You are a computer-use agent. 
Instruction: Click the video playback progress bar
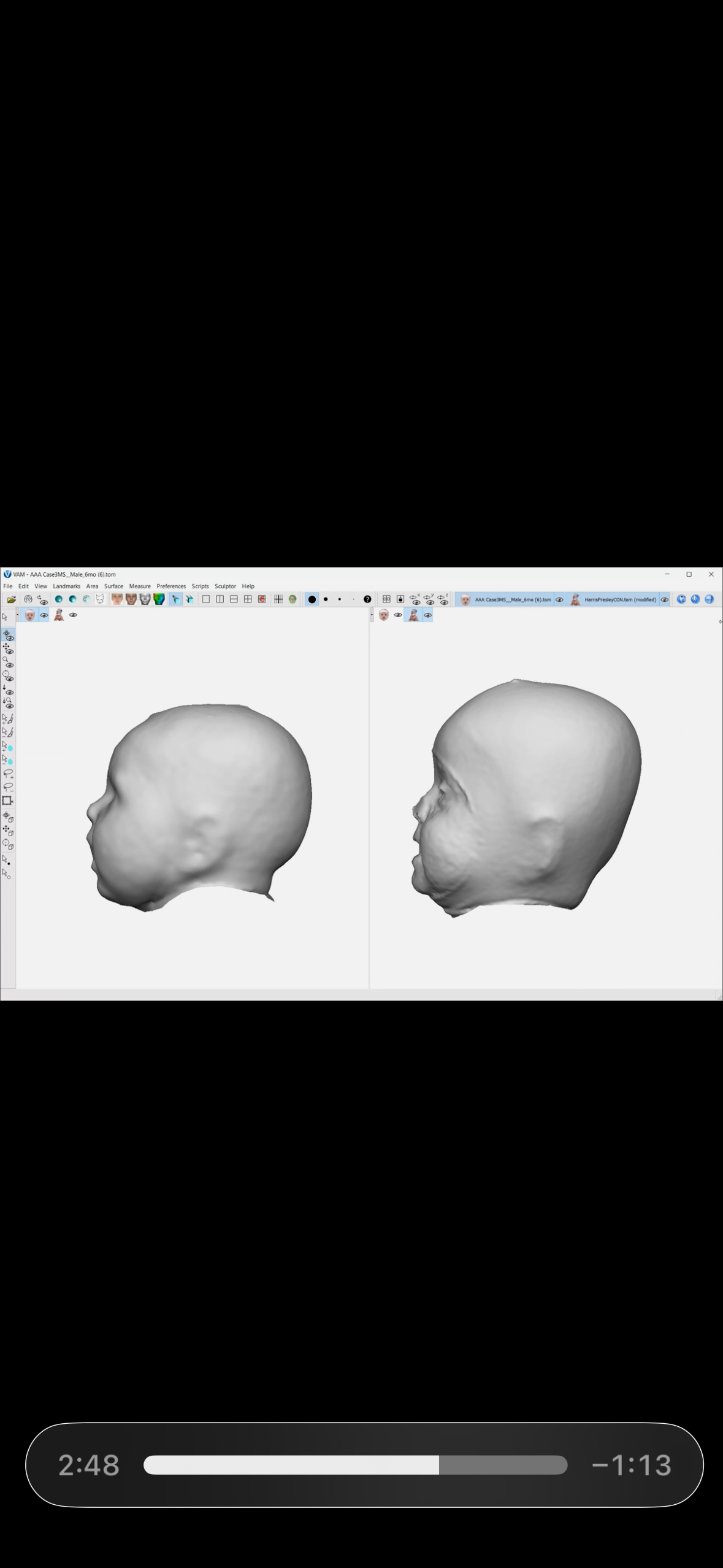(x=355, y=1464)
